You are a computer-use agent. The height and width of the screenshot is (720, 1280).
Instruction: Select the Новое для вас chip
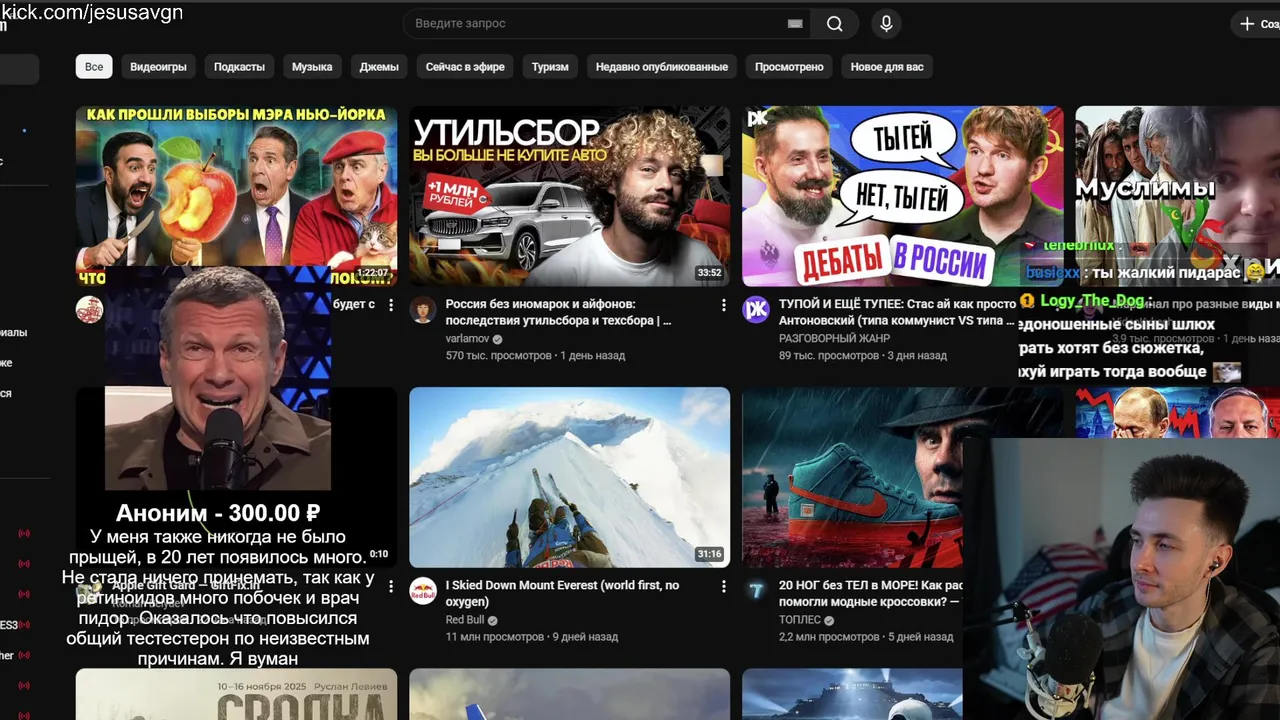887,67
